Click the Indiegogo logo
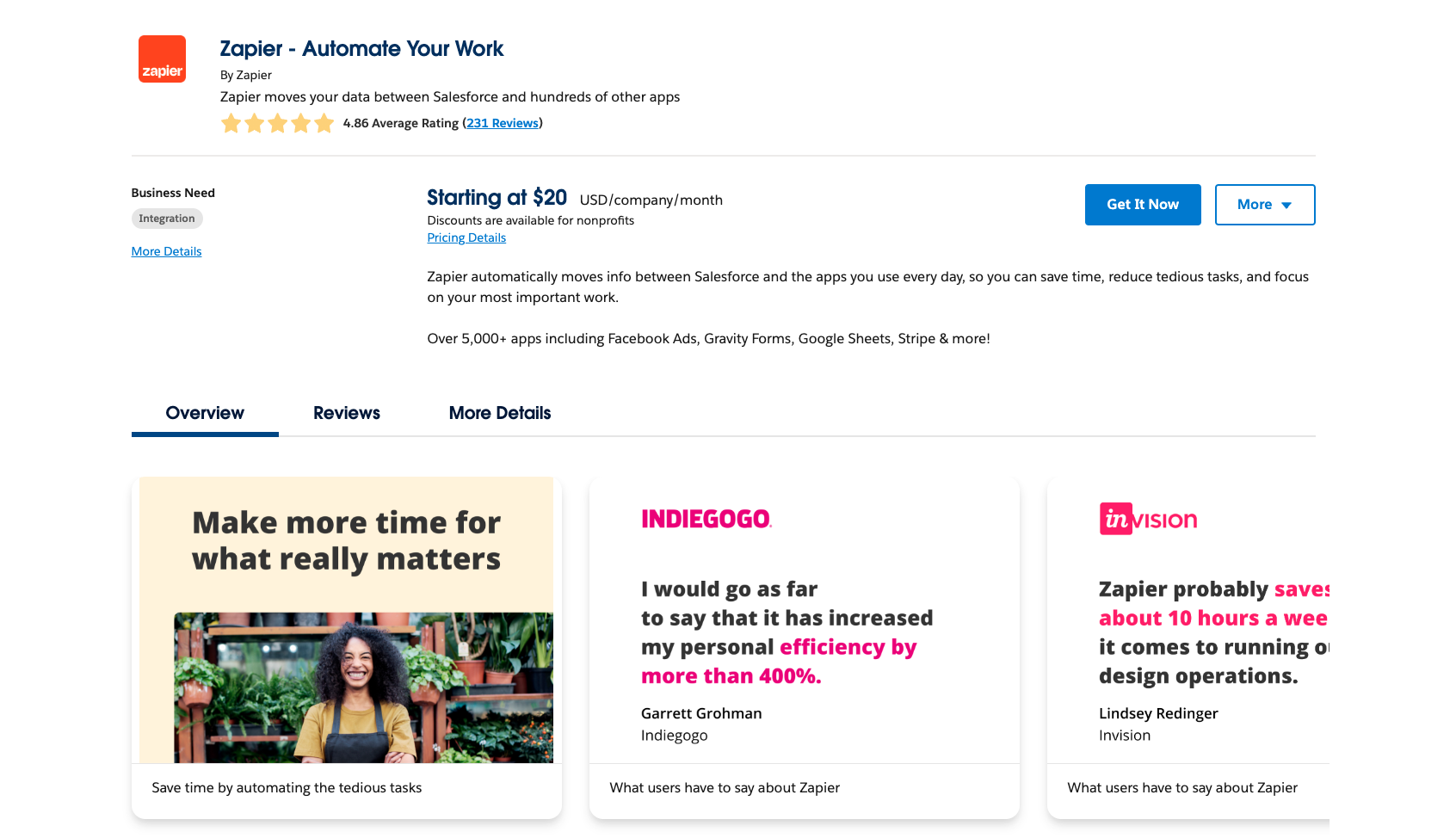Image resolution: width=1456 pixels, height=838 pixels. (x=706, y=519)
